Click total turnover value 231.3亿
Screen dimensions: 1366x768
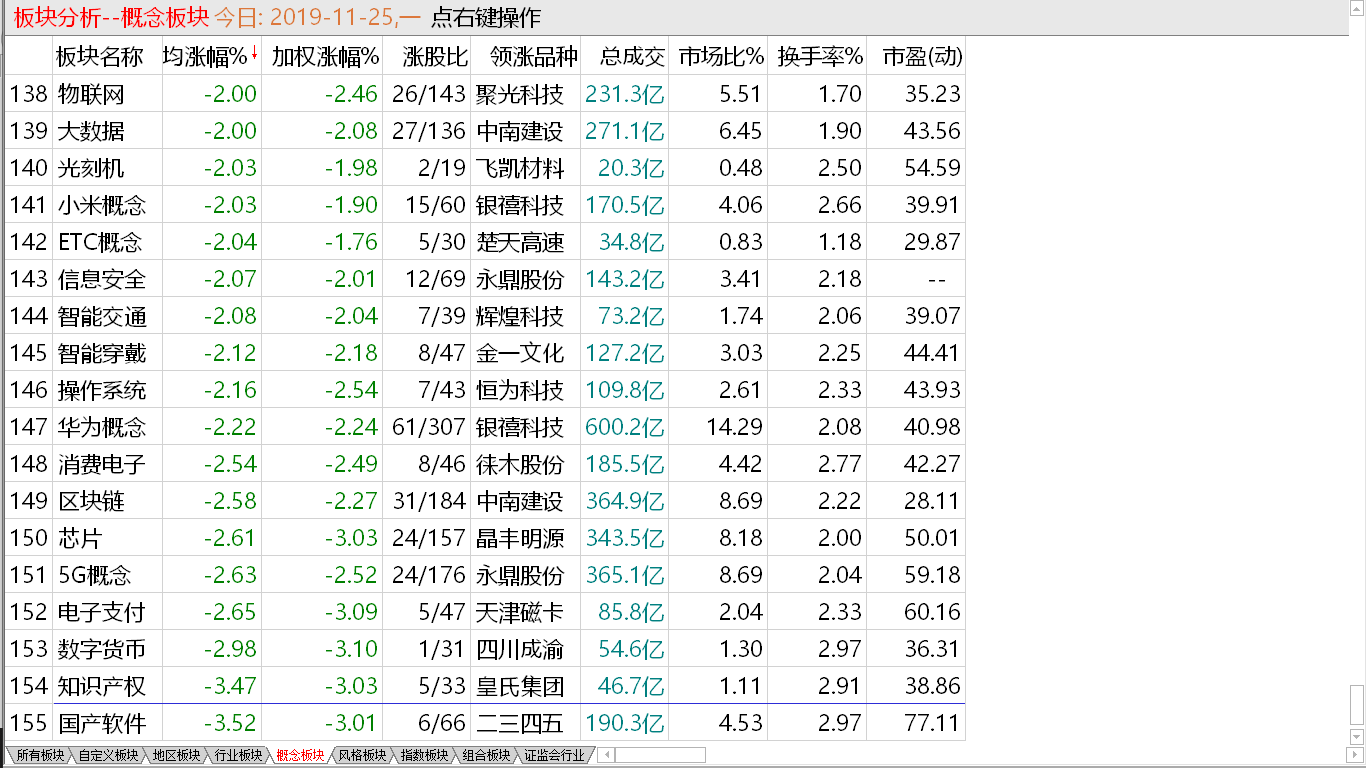click(626, 94)
